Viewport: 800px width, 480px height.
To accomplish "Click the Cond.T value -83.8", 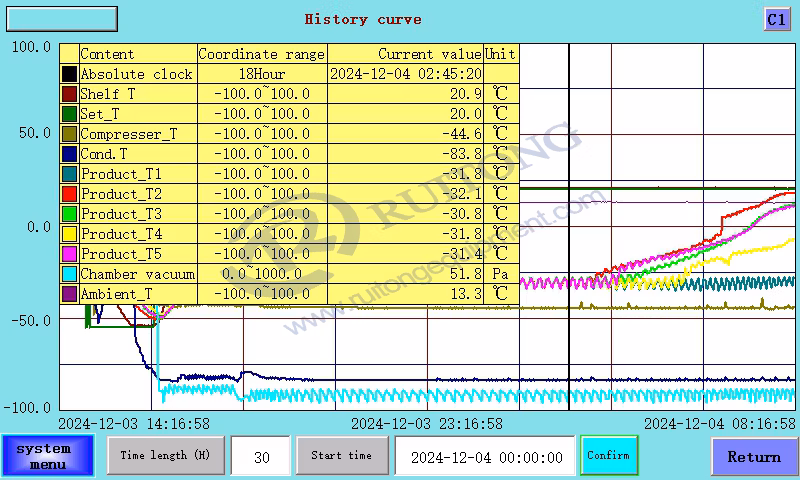I will pyautogui.click(x=462, y=154).
